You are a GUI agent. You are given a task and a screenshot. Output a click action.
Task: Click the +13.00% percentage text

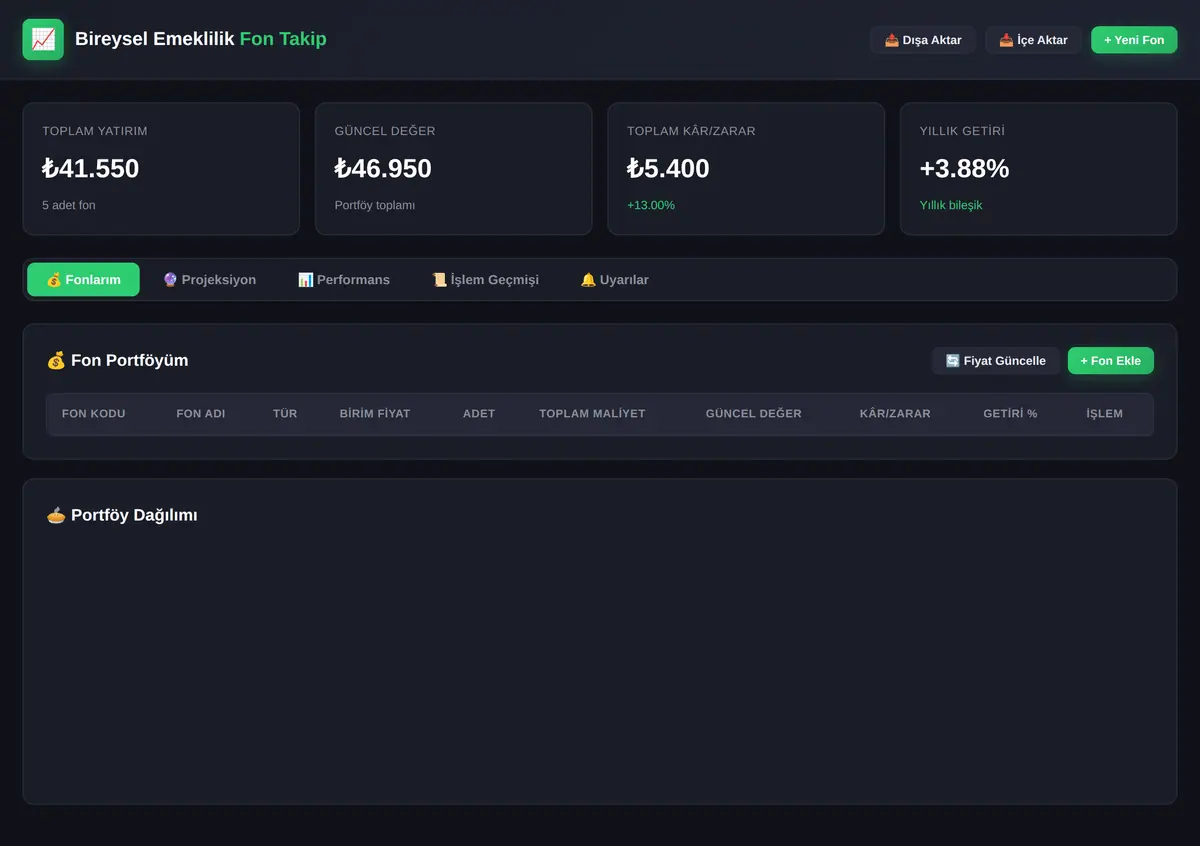point(651,205)
